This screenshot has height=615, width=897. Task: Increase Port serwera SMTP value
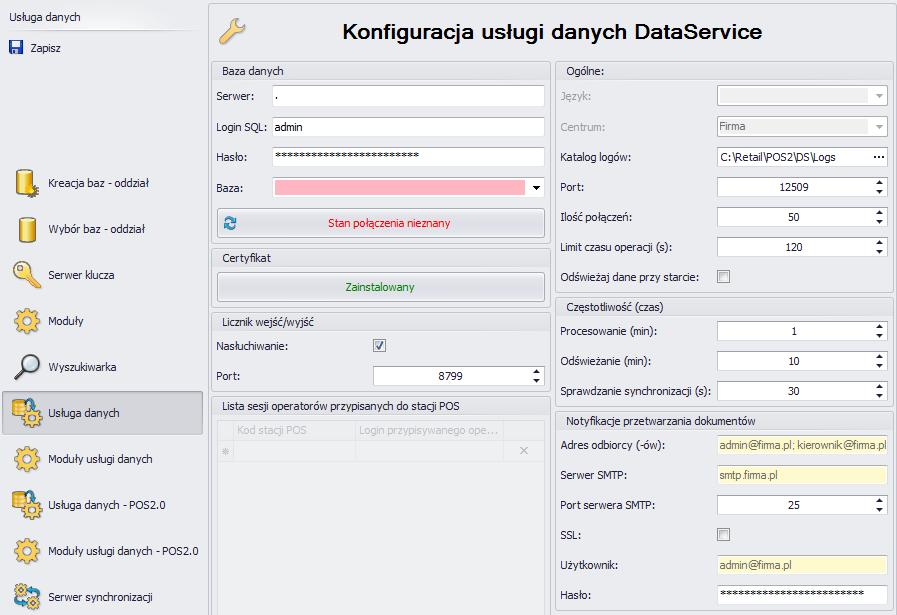point(879,501)
